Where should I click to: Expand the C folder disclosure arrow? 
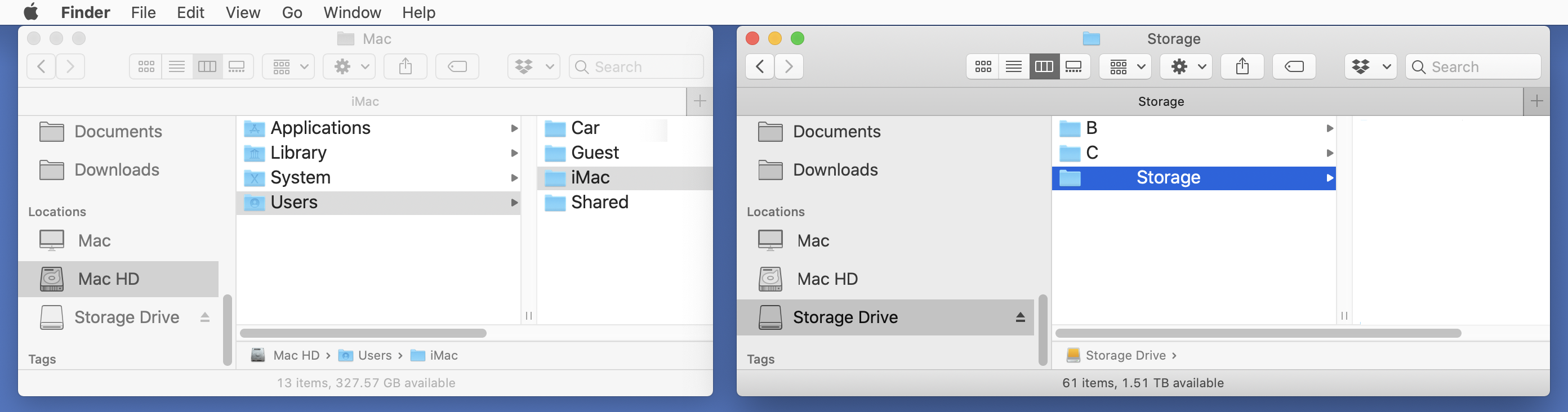[1329, 153]
